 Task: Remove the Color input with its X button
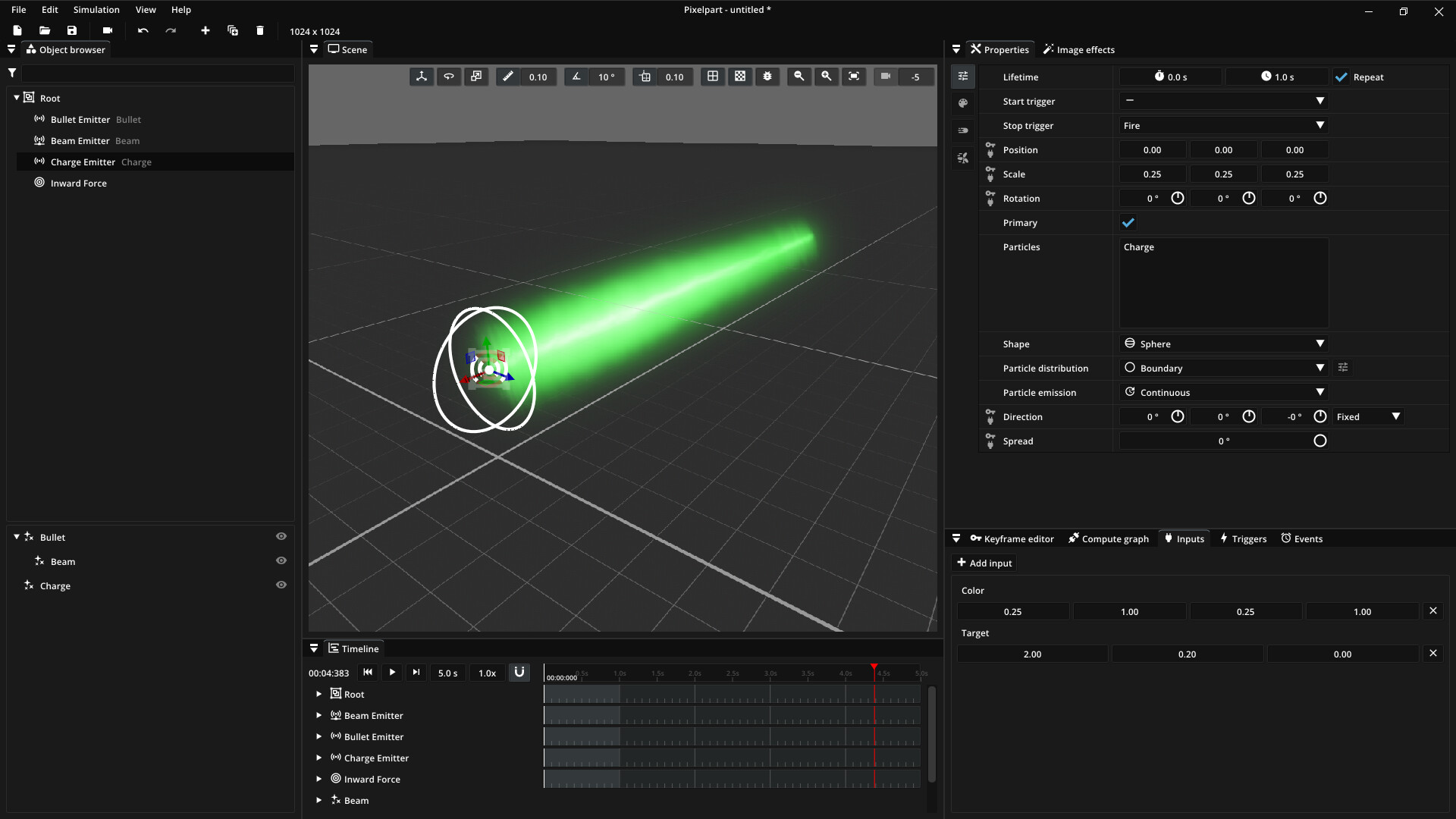[x=1433, y=611]
